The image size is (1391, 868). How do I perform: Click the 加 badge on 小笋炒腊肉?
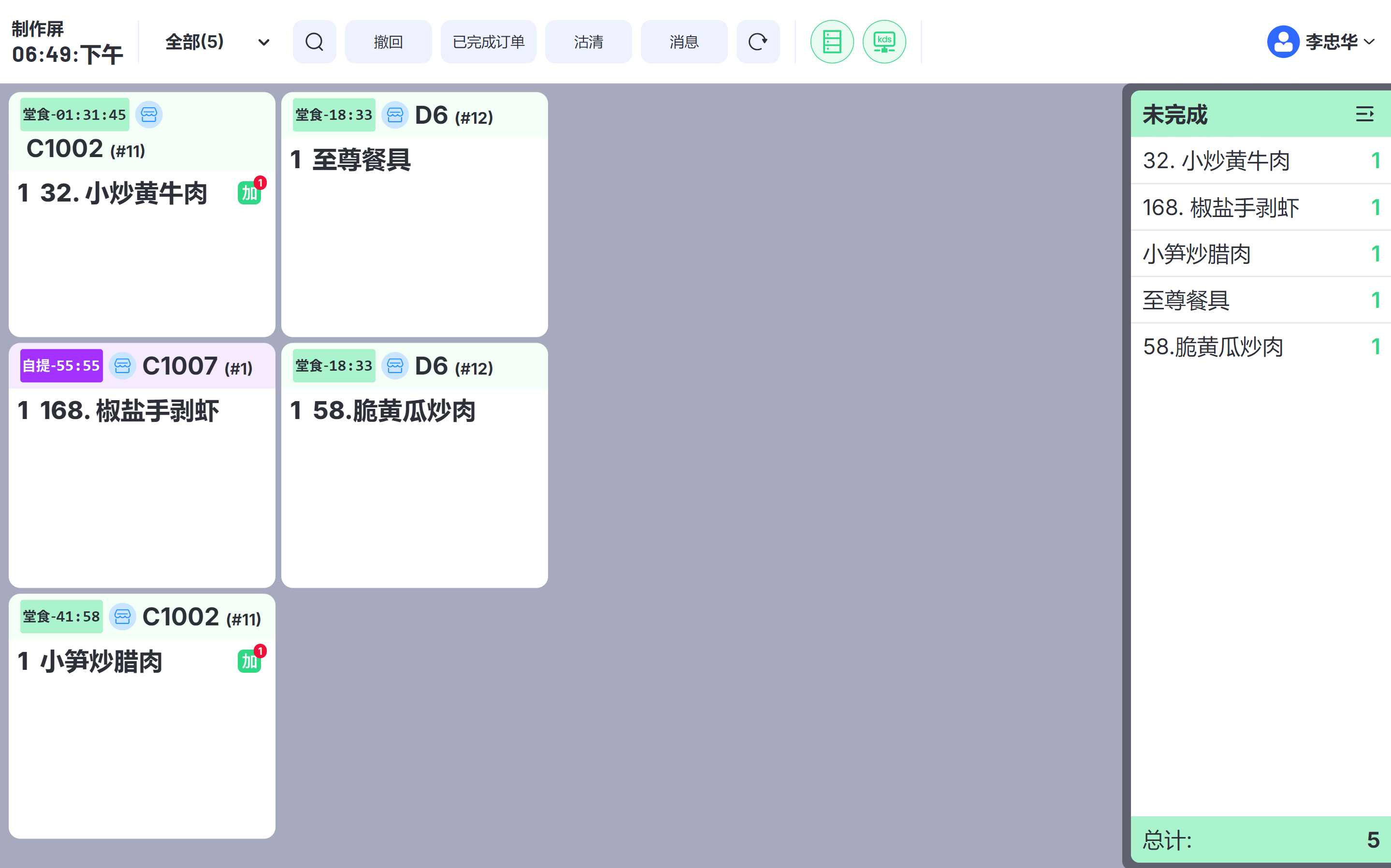click(249, 661)
